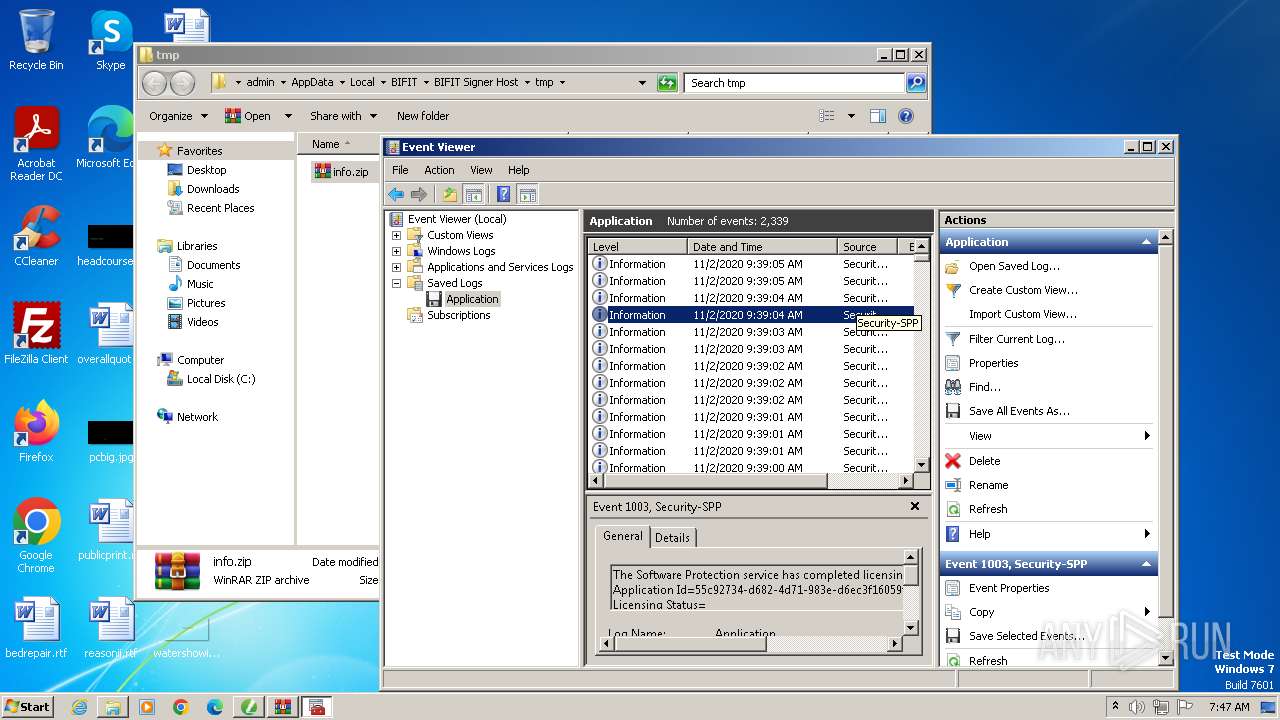Screen dimensions: 1280x720
Task: Click New folder in tmp window
Action: pyautogui.click(x=423, y=116)
